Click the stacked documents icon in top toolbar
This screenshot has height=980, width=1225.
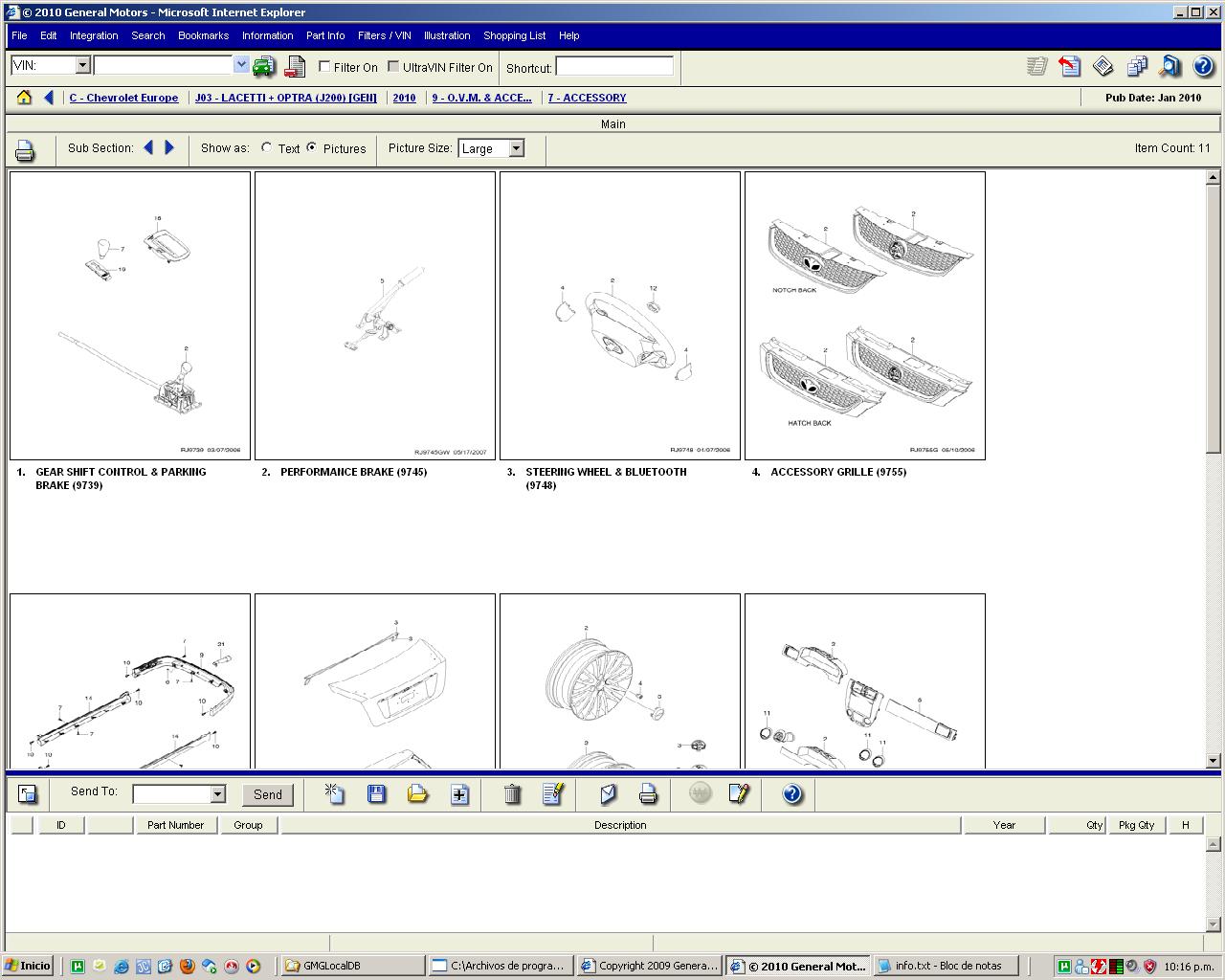1137,66
